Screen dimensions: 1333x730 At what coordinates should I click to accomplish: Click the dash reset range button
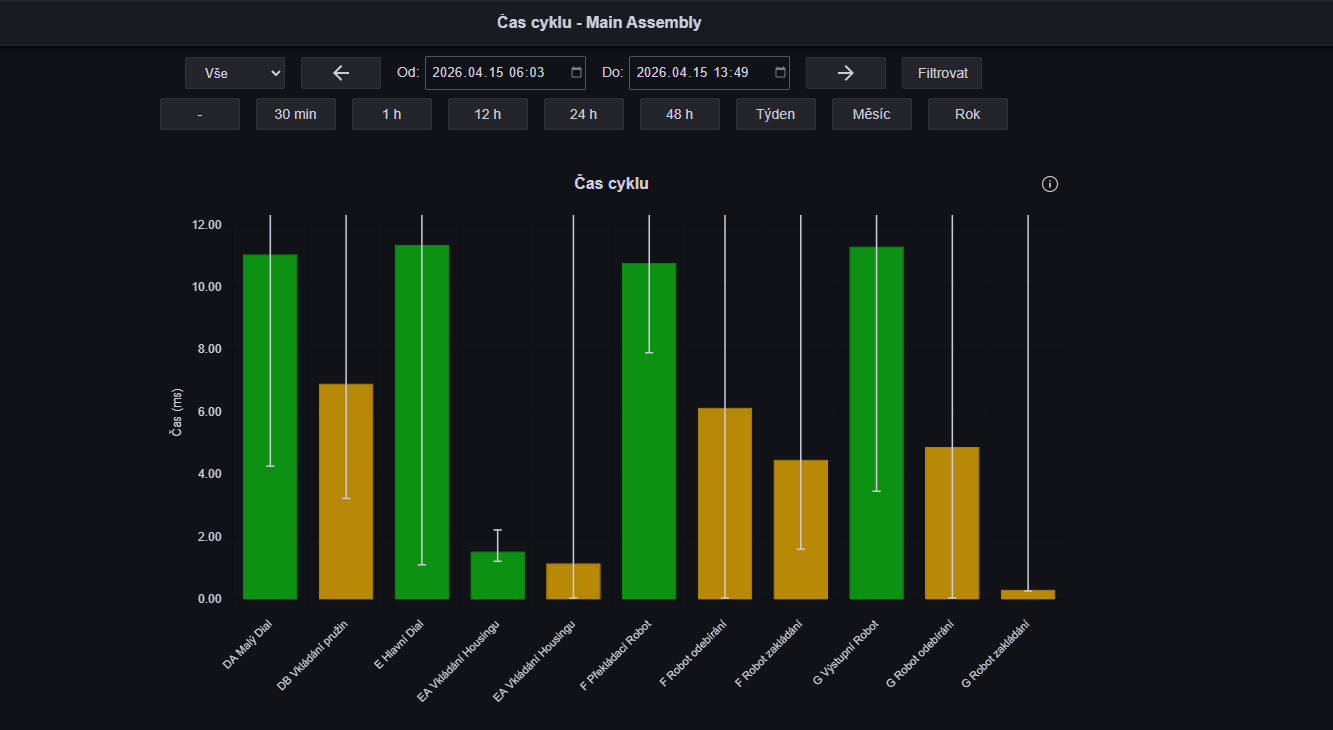[200, 114]
